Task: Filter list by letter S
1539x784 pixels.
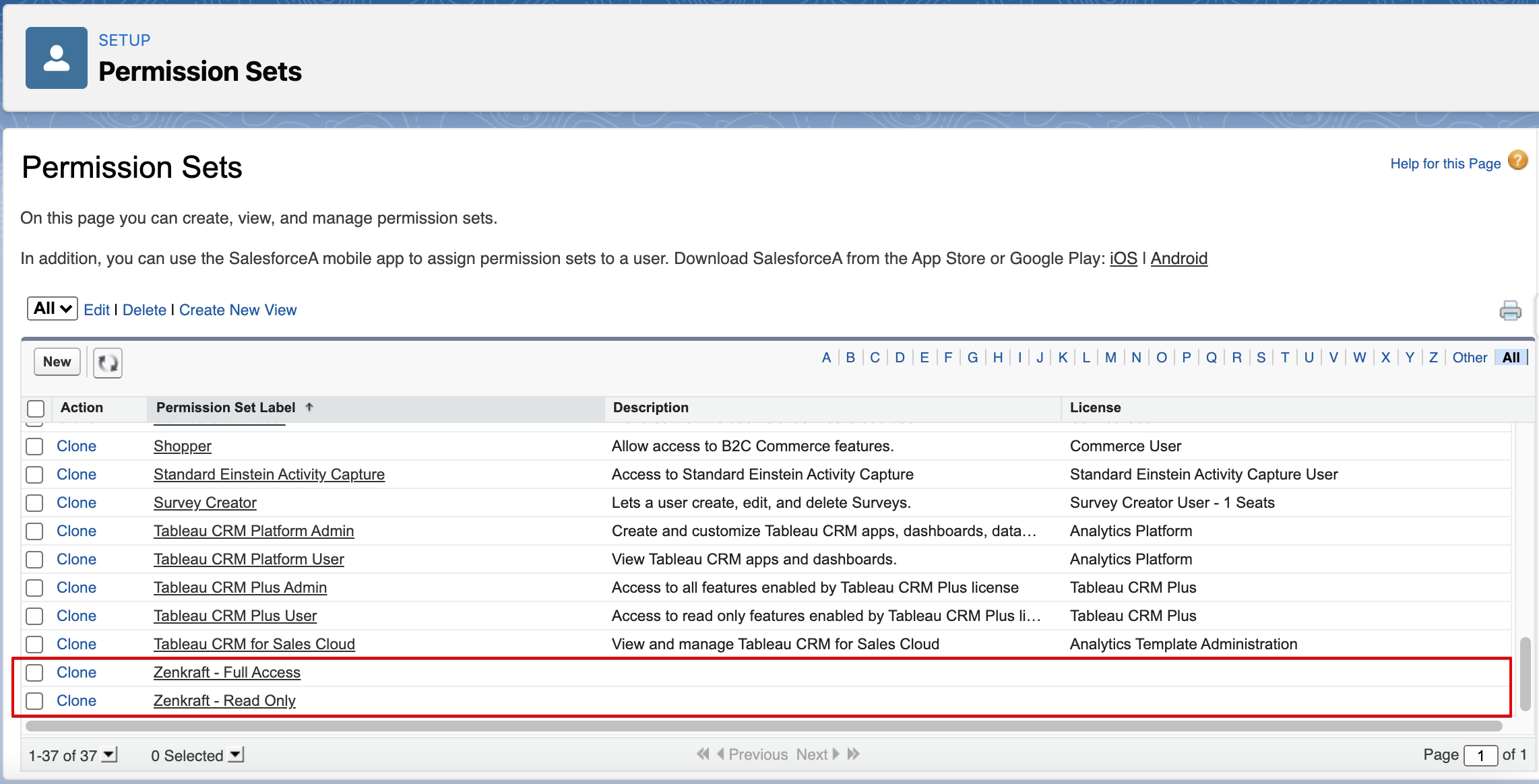Action: point(1261,358)
